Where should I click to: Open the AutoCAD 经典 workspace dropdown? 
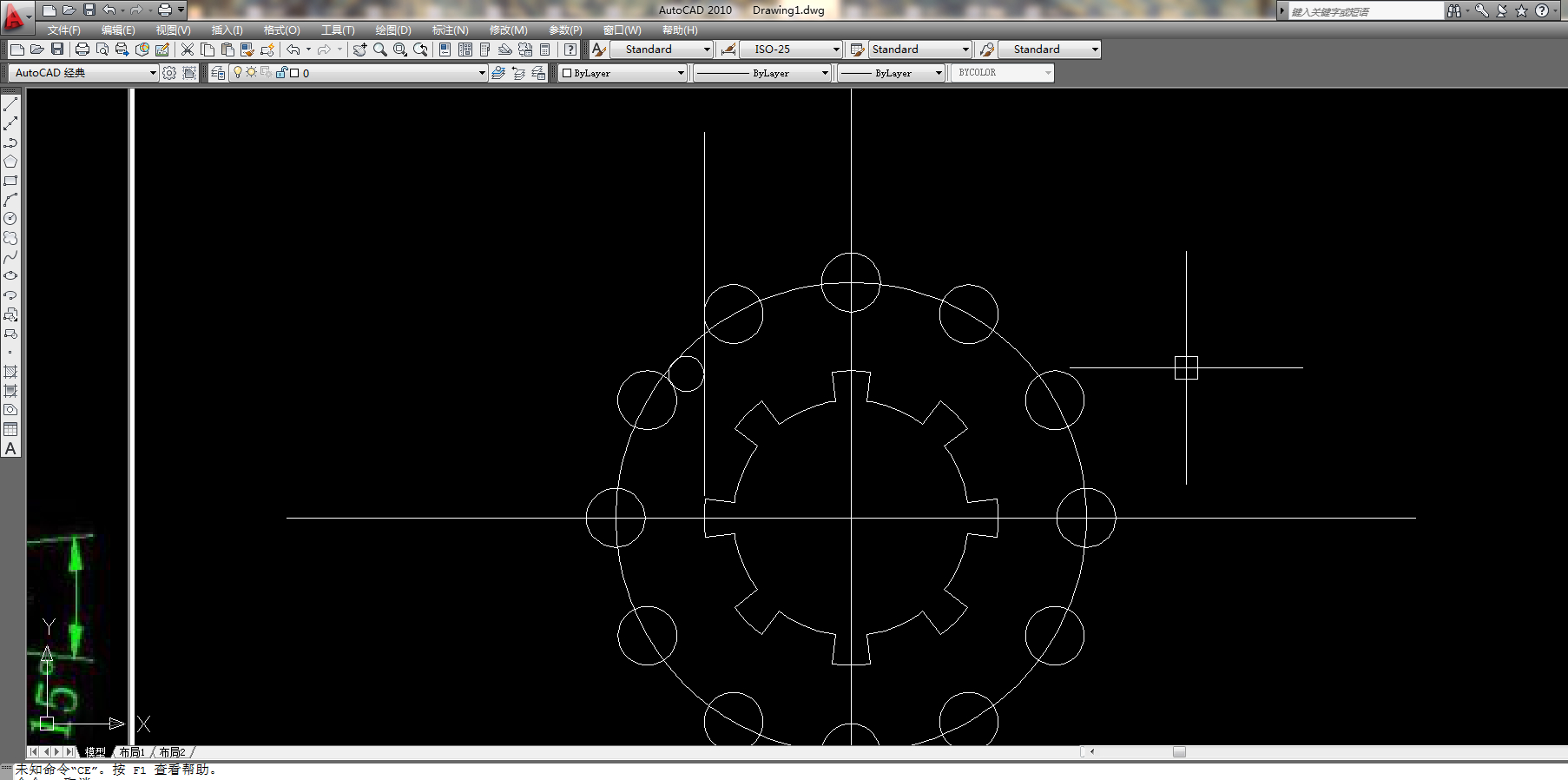tap(85, 73)
